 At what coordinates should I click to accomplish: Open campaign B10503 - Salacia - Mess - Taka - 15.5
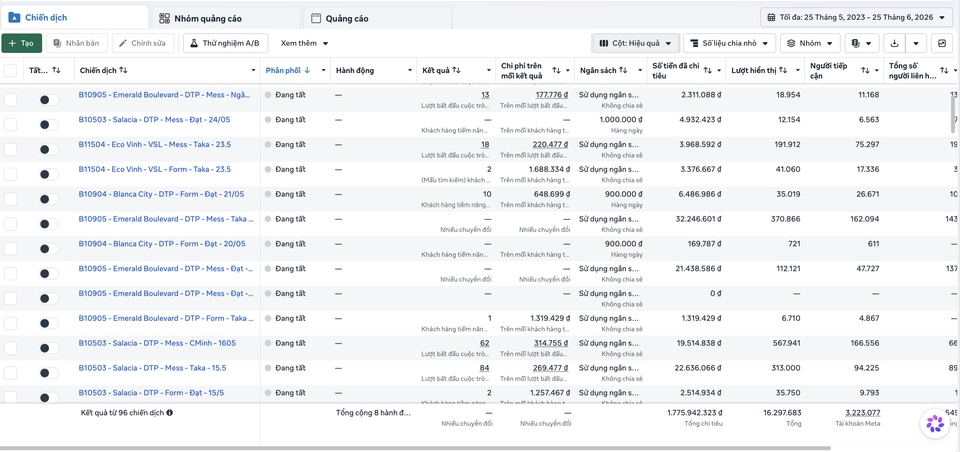[152, 368]
